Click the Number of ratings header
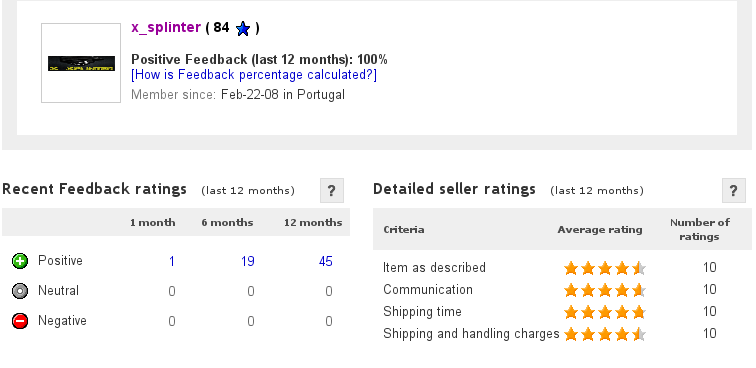 coord(700,230)
